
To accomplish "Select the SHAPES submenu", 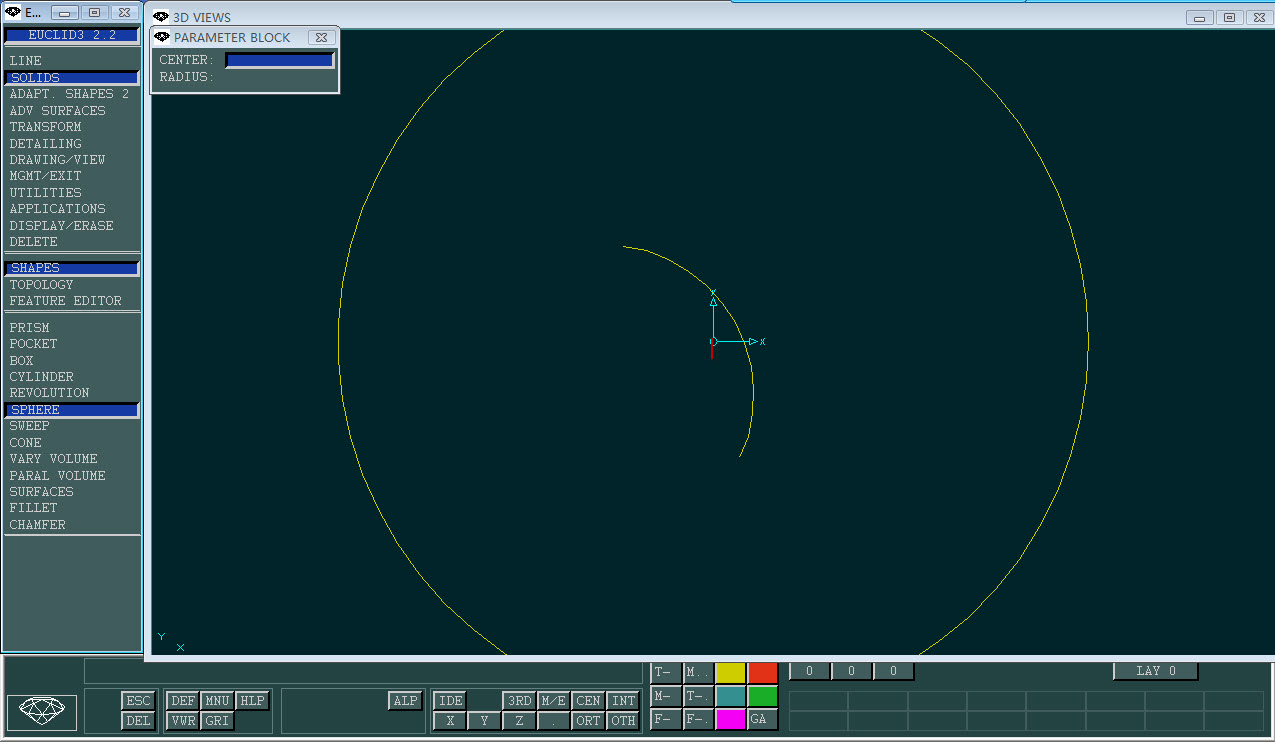I will coord(72,268).
